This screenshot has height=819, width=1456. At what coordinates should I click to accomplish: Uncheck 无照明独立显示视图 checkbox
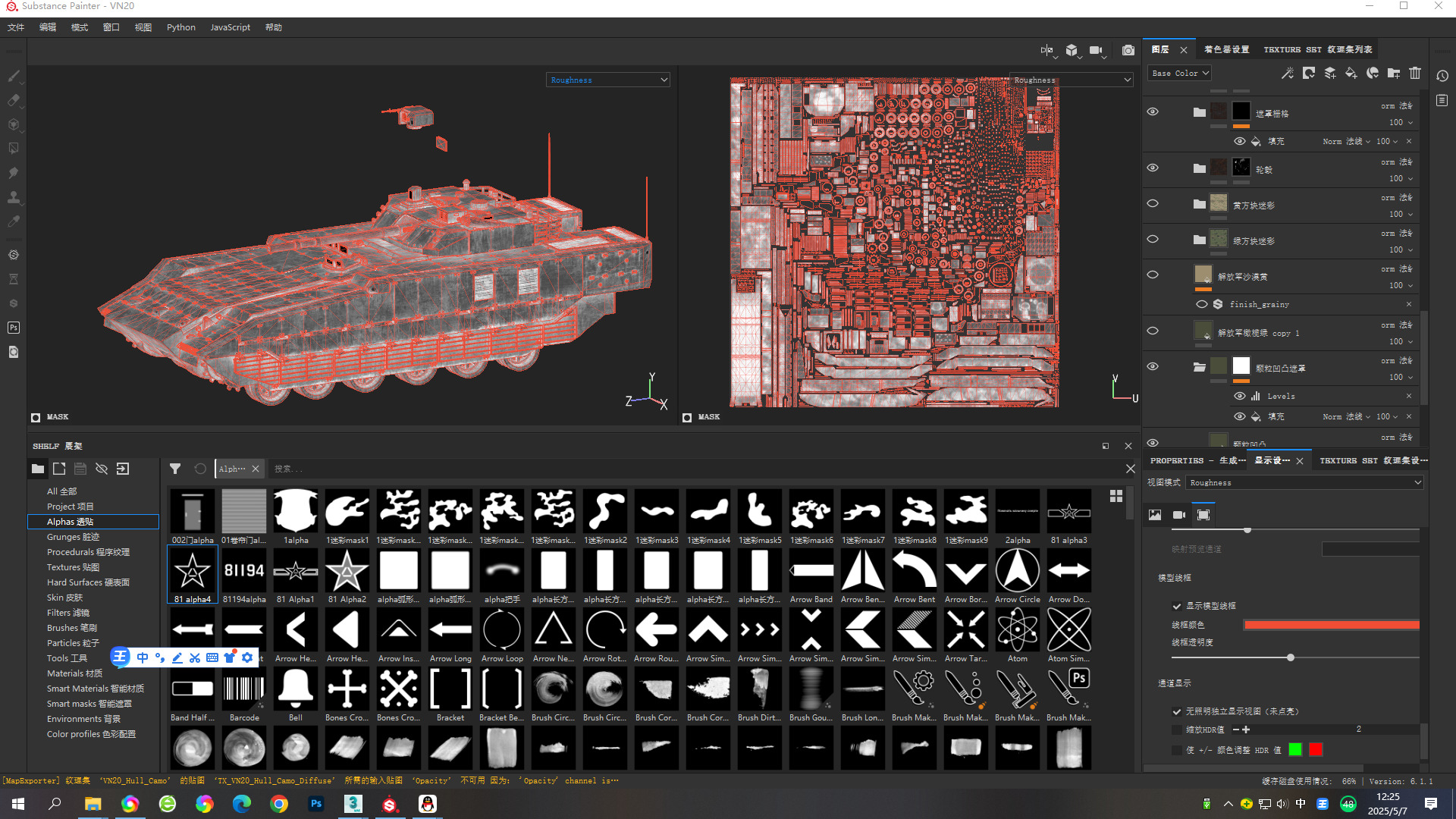tap(1177, 711)
